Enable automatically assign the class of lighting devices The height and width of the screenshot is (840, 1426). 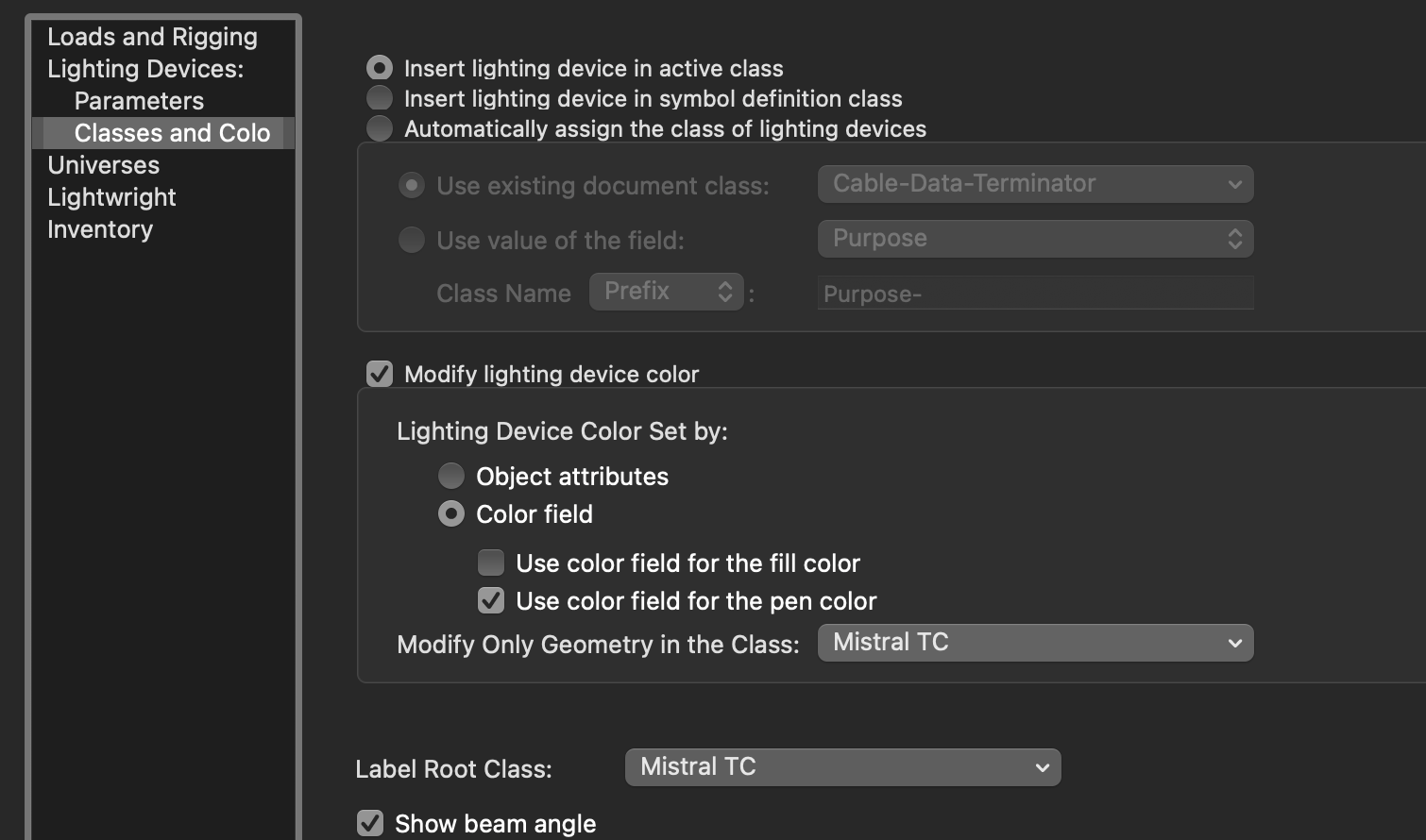(x=379, y=127)
